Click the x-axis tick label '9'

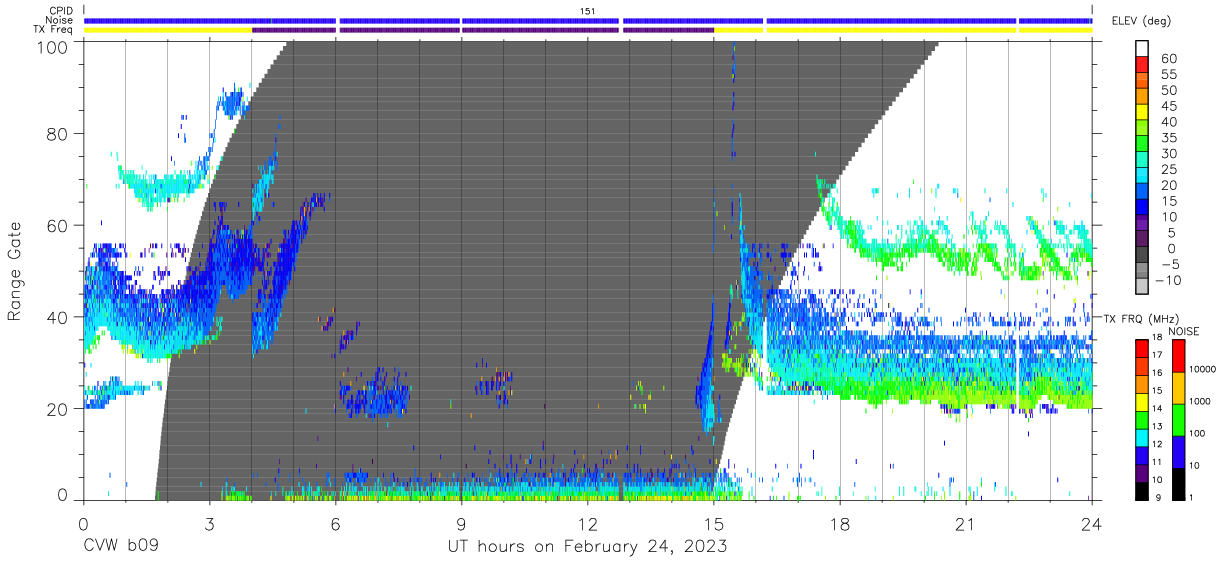point(461,523)
